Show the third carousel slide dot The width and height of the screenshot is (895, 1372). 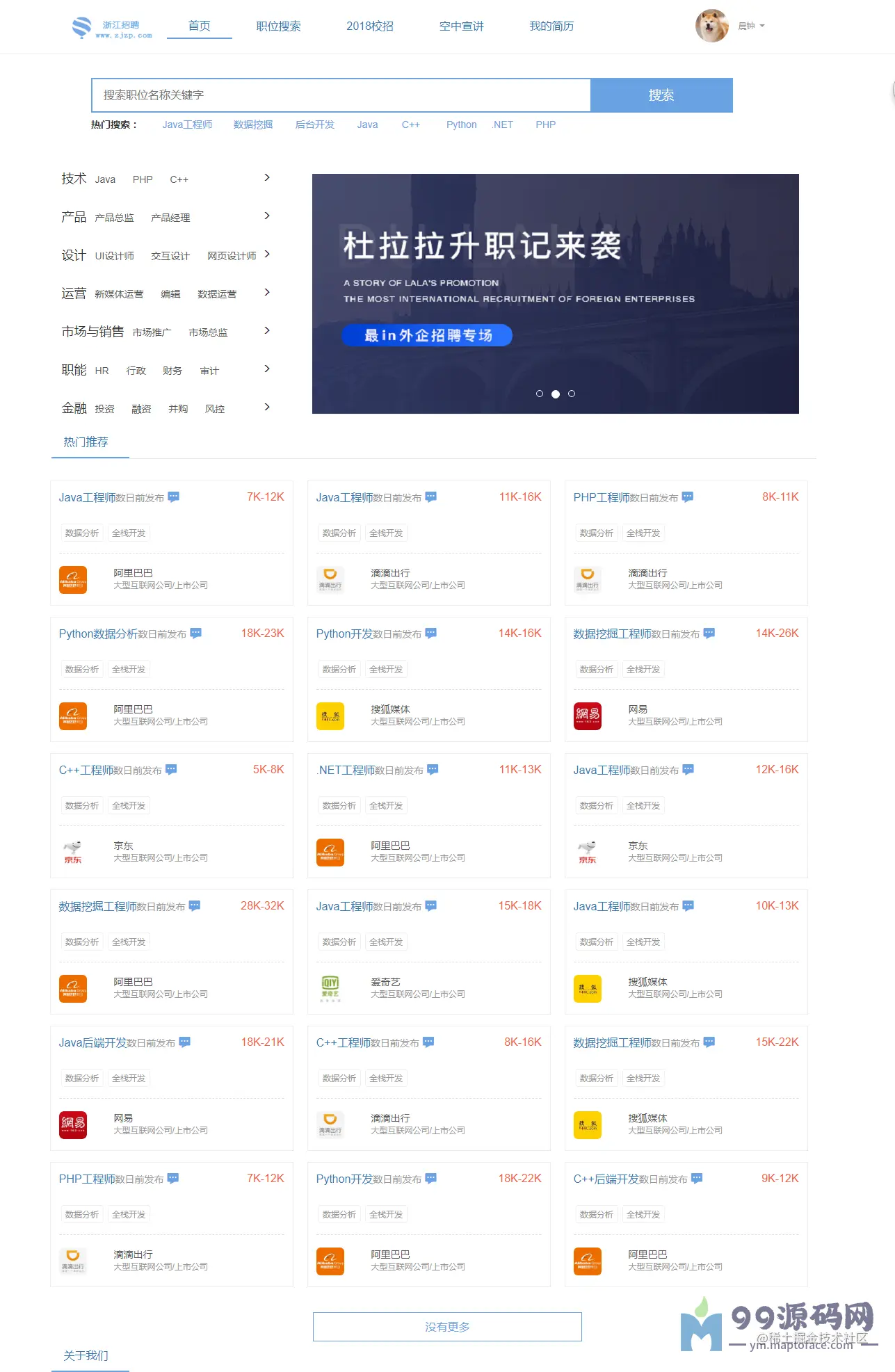(x=572, y=394)
